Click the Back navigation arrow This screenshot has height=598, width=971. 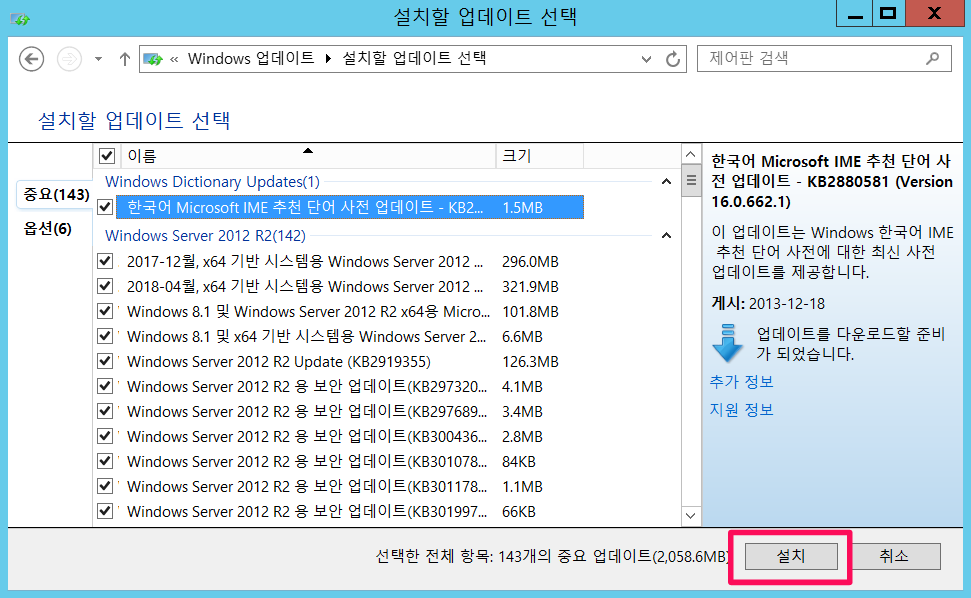tap(31, 59)
